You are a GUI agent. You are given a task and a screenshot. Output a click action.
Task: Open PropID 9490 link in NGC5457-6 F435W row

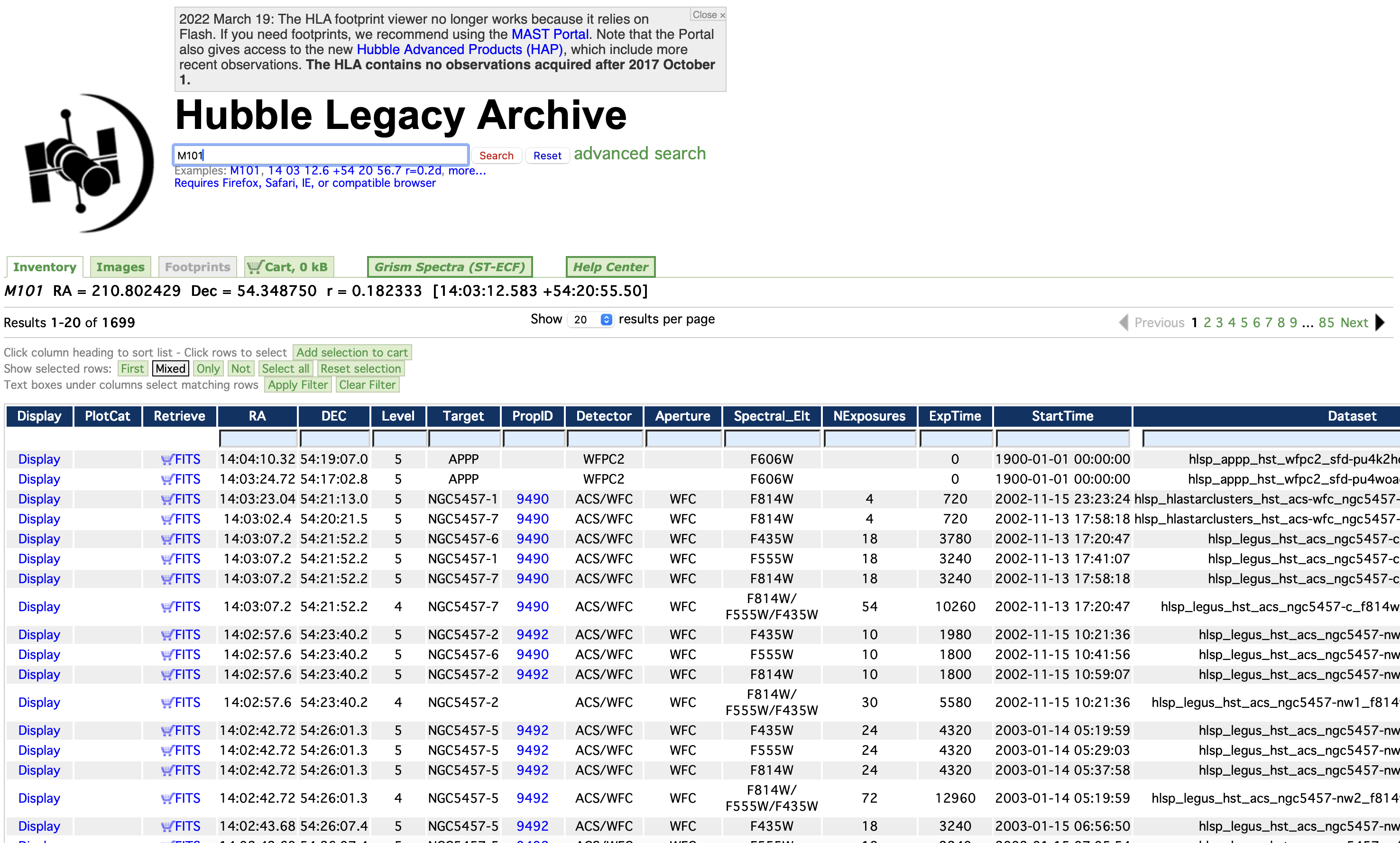tap(533, 539)
